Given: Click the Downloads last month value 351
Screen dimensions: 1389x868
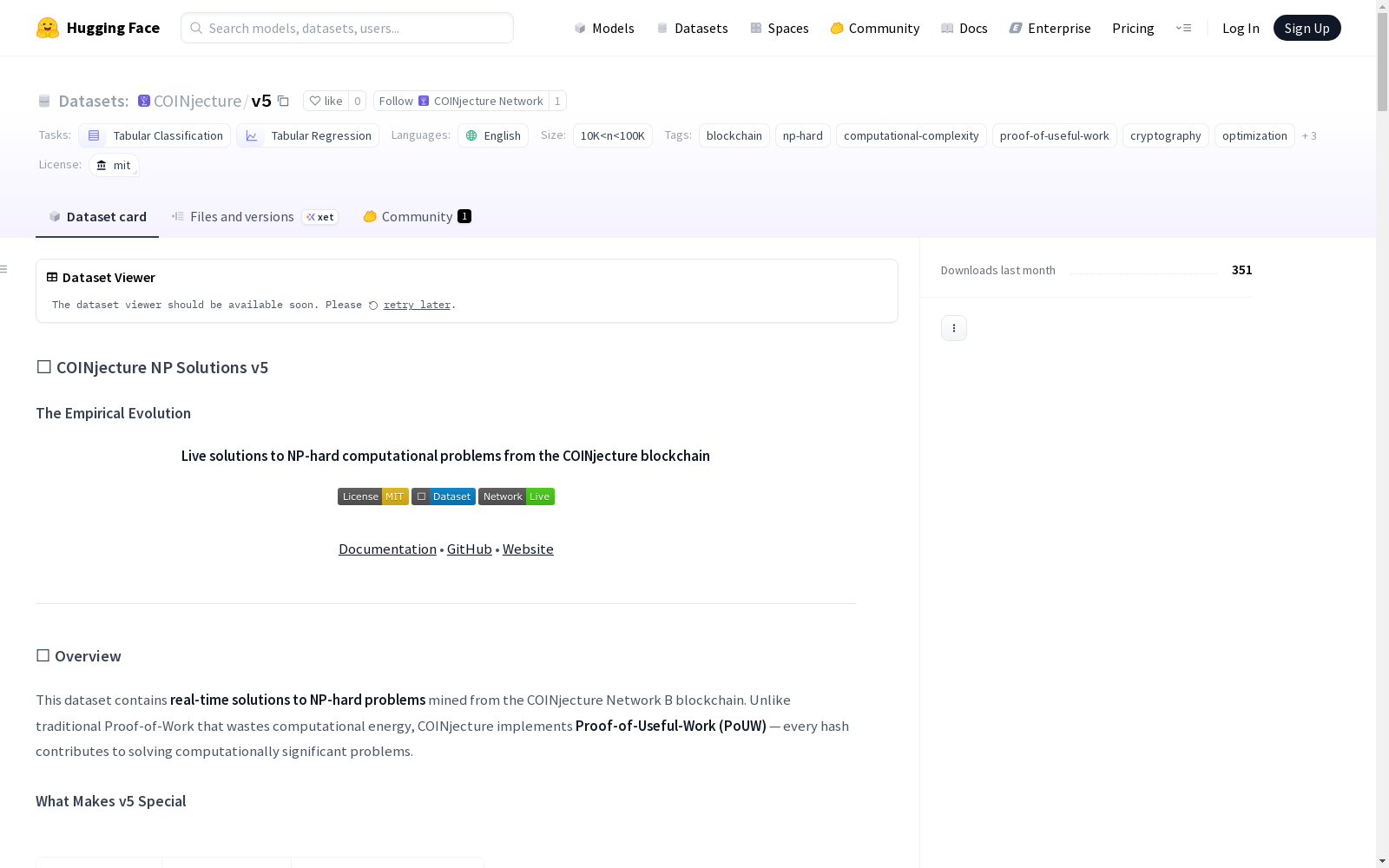Looking at the screenshot, I should click(x=1242, y=270).
